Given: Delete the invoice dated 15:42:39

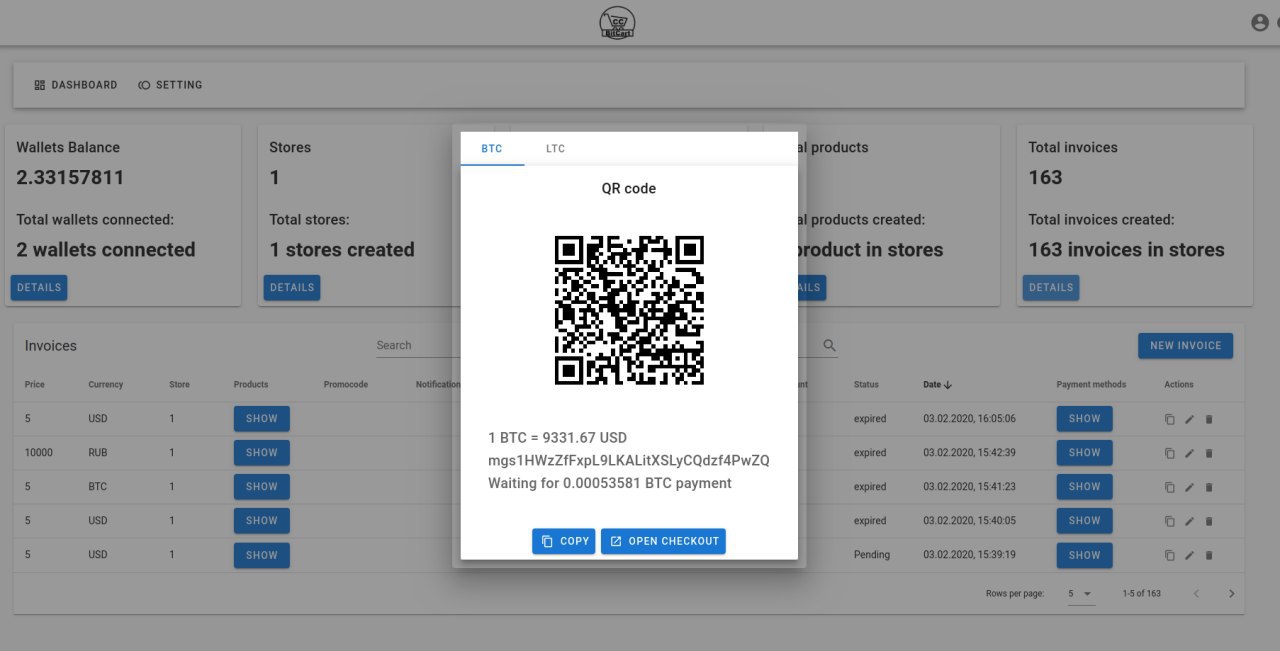Looking at the screenshot, I should (x=1208, y=453).
